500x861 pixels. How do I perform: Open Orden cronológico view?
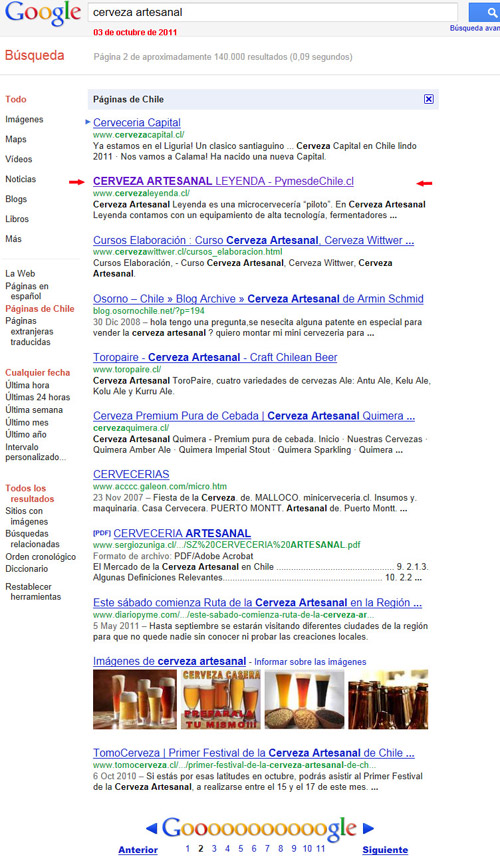click(41, 557)
